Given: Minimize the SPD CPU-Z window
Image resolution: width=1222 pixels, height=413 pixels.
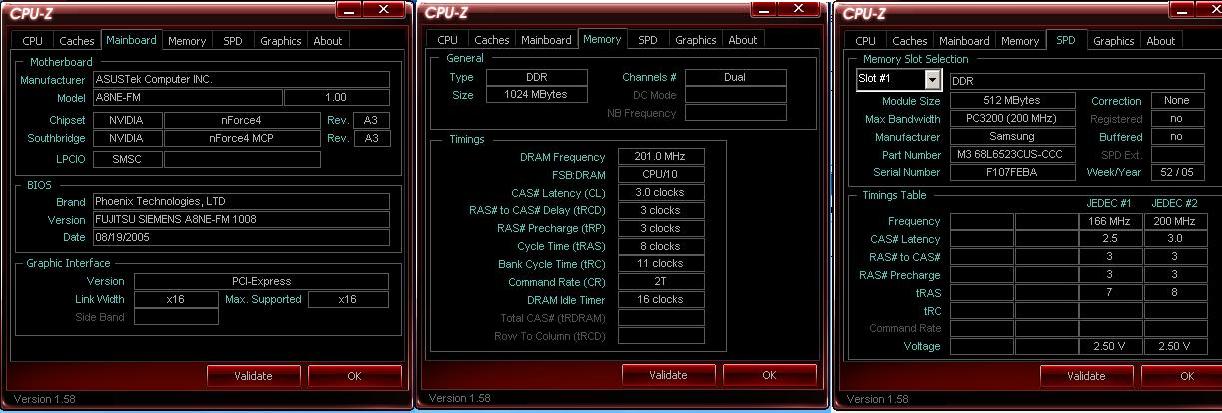Looking at the screenshot, I should click(1182, 9).
